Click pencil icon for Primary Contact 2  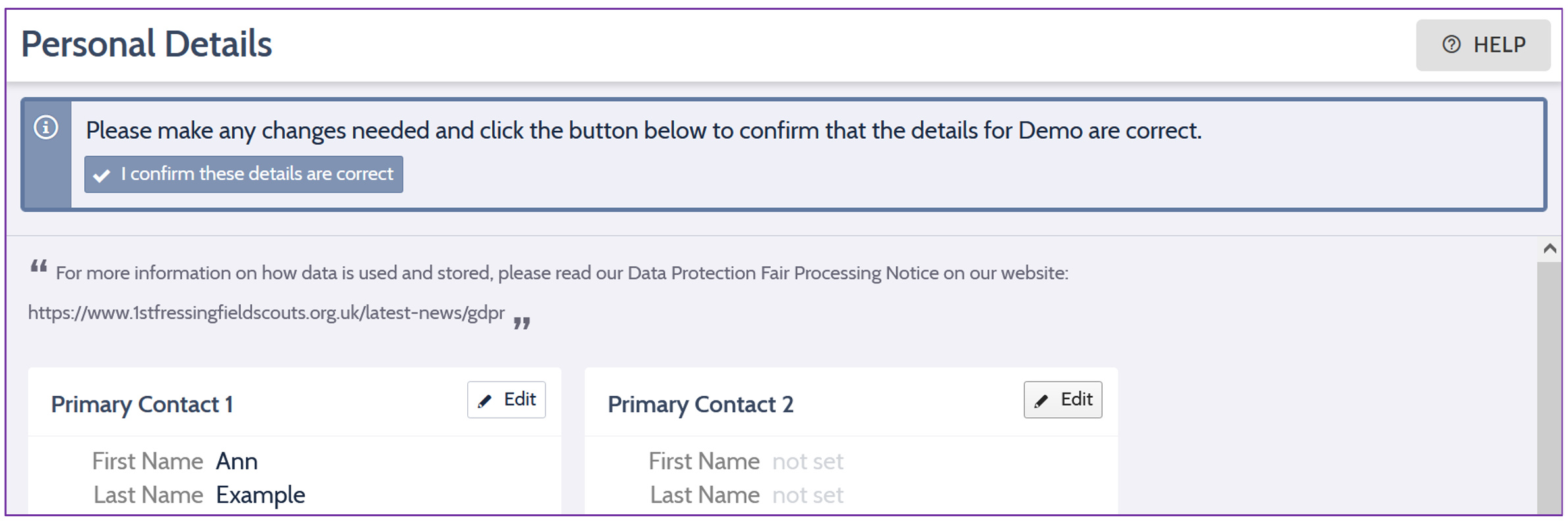pyautogui.click(x=1041, y=401)
